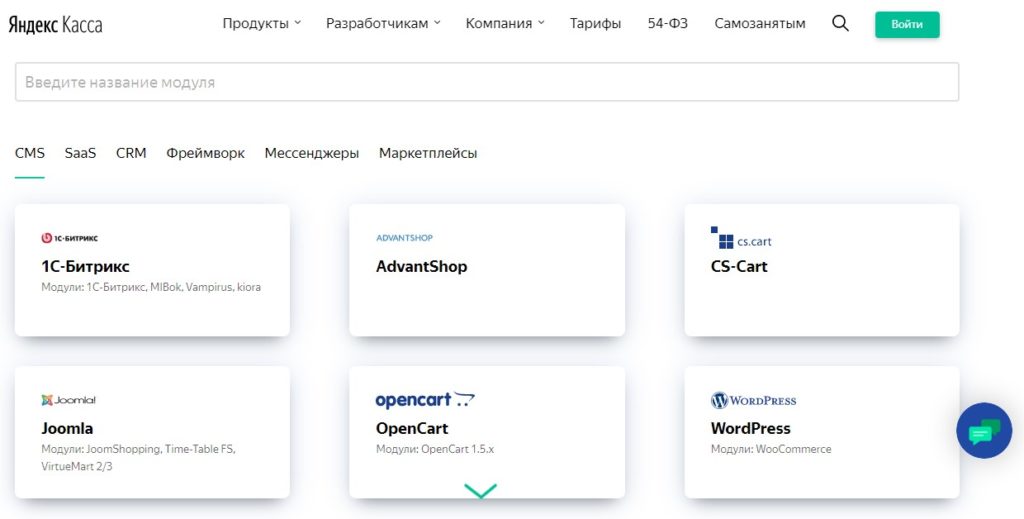Expand the Разработчикам dropdown menu
This screenshot has width=1024, height=519.
click(383, 24)
